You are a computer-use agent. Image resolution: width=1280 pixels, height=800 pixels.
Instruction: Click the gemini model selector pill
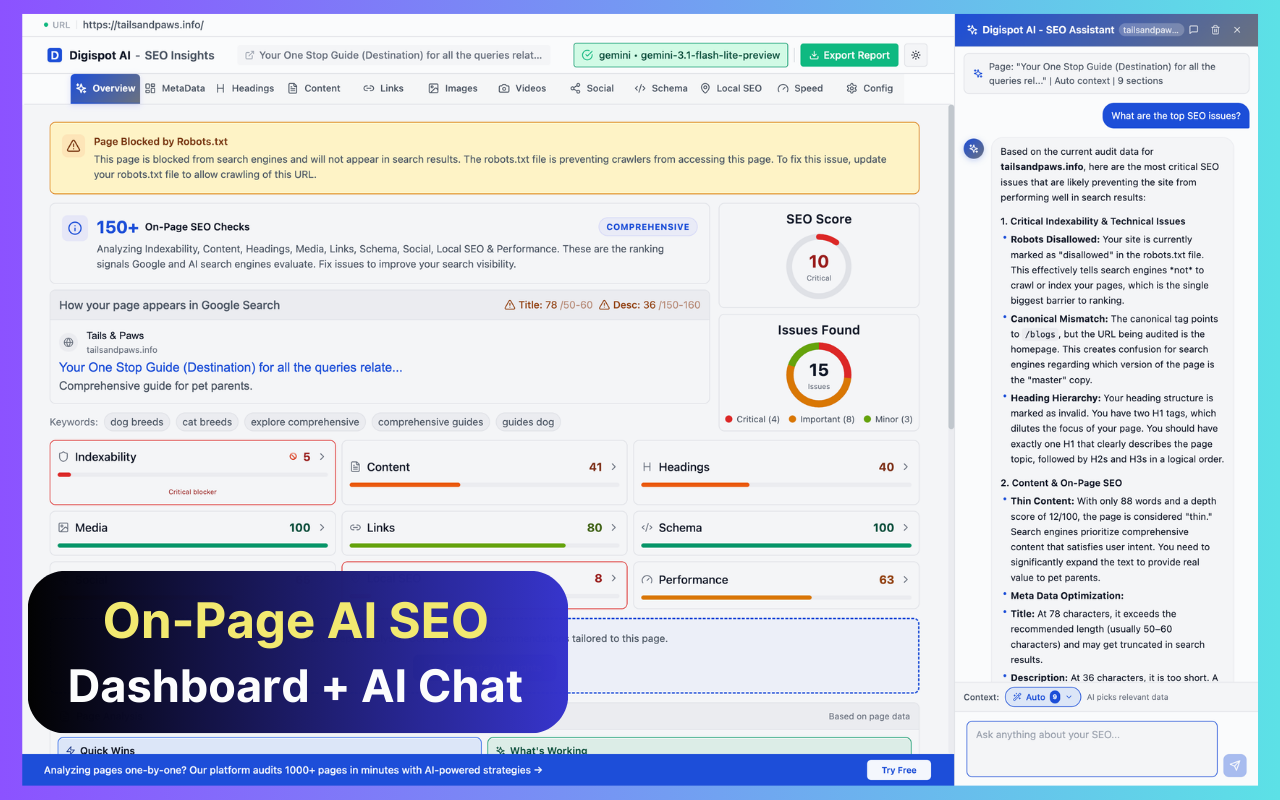pos(681,55)
